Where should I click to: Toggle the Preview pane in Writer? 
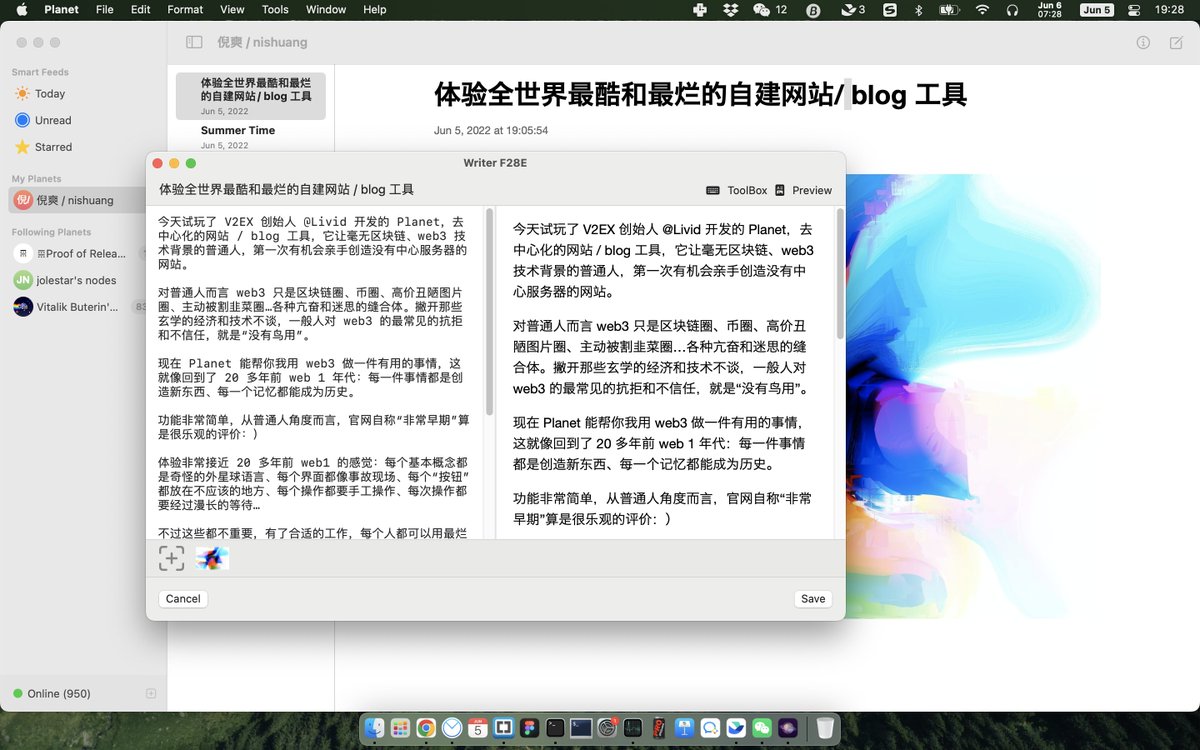[811, 190]
